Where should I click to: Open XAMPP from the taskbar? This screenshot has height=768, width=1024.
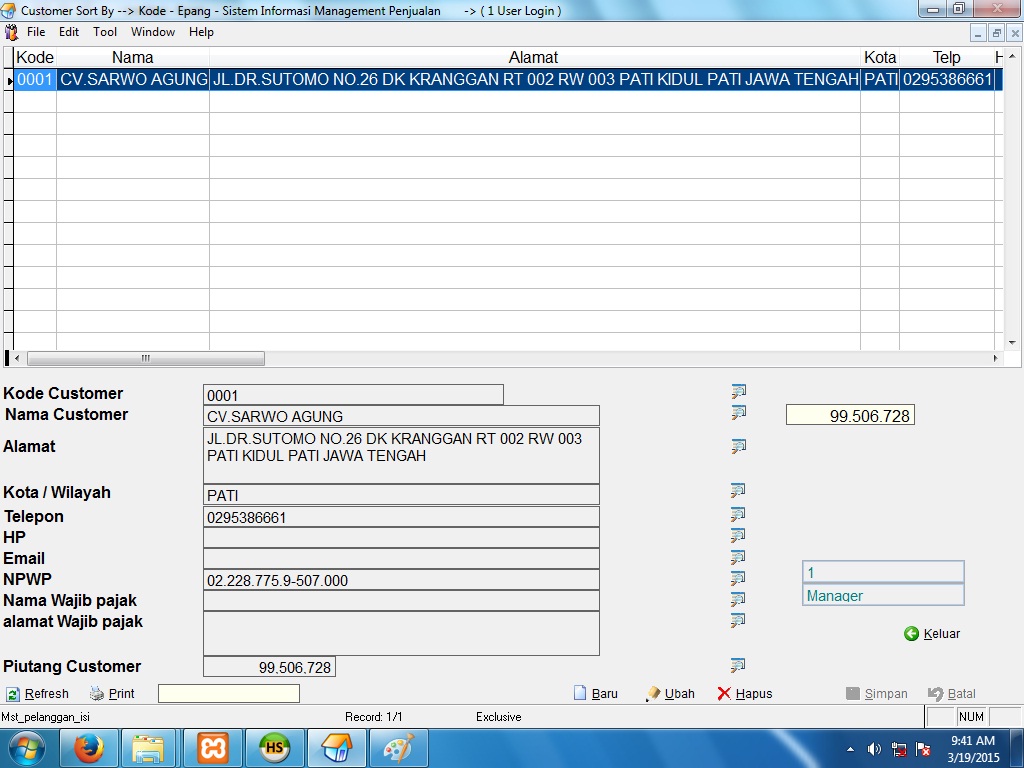pyautogui.click(x=212, y=748)
